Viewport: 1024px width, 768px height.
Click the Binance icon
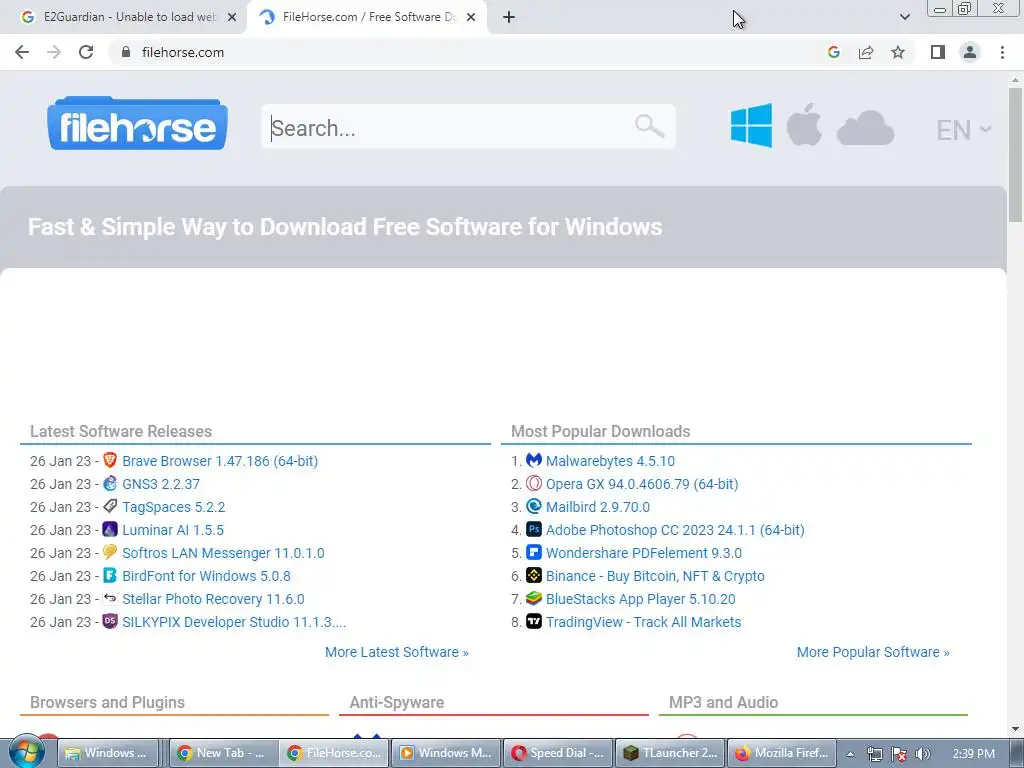tap(534, 575)
